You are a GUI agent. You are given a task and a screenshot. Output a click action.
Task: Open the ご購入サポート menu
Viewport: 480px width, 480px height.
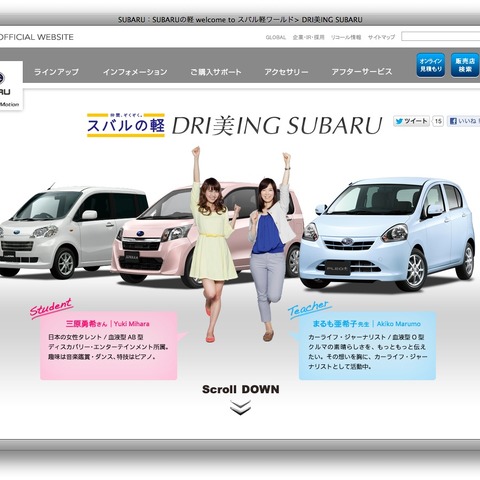(x=216, y=72)
